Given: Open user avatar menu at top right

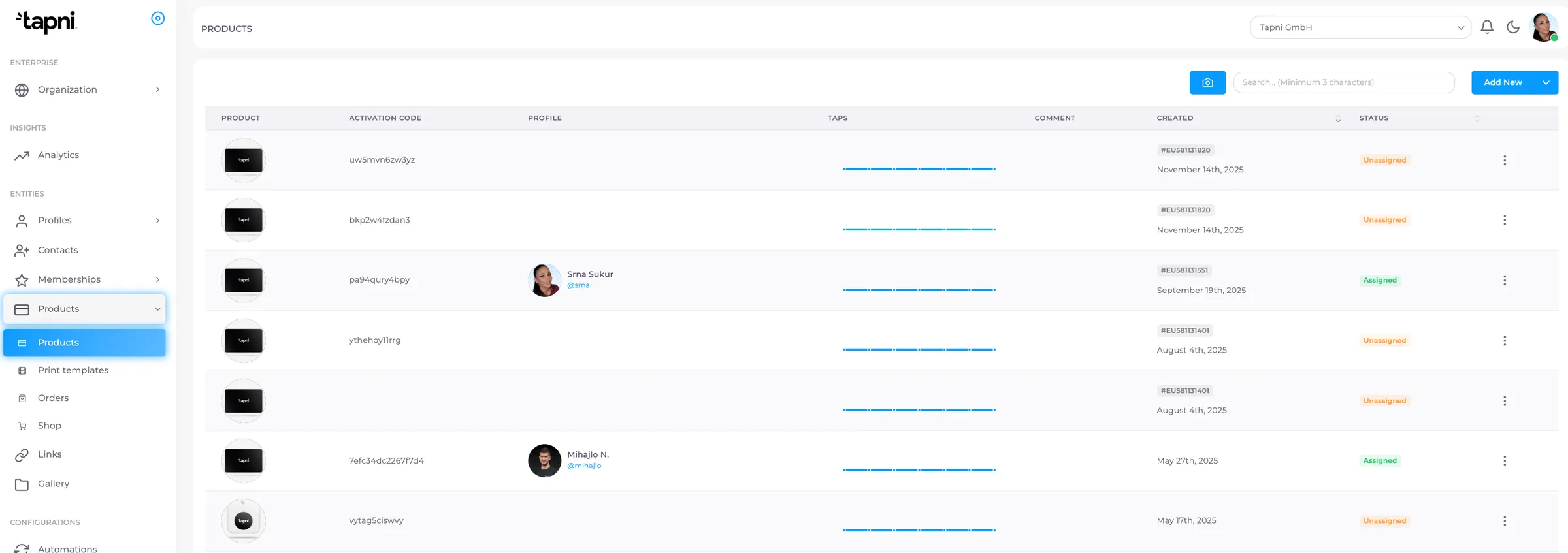Looking at the screenshot, I should click(x=1544, y=27).
